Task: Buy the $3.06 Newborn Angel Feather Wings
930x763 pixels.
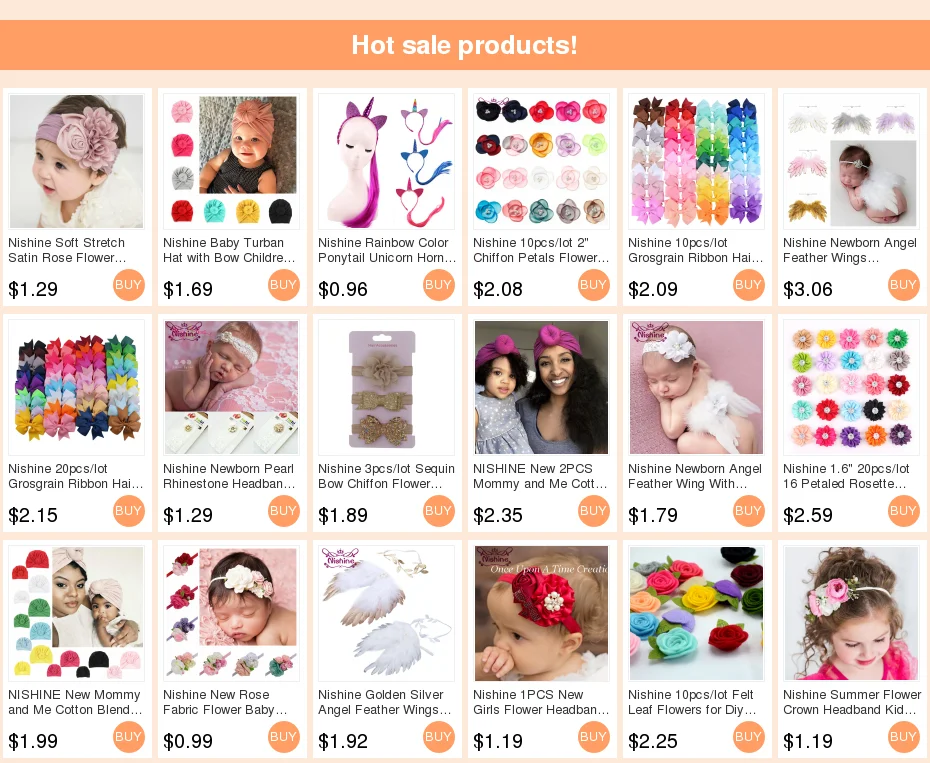Action: [x=904, y=285]
